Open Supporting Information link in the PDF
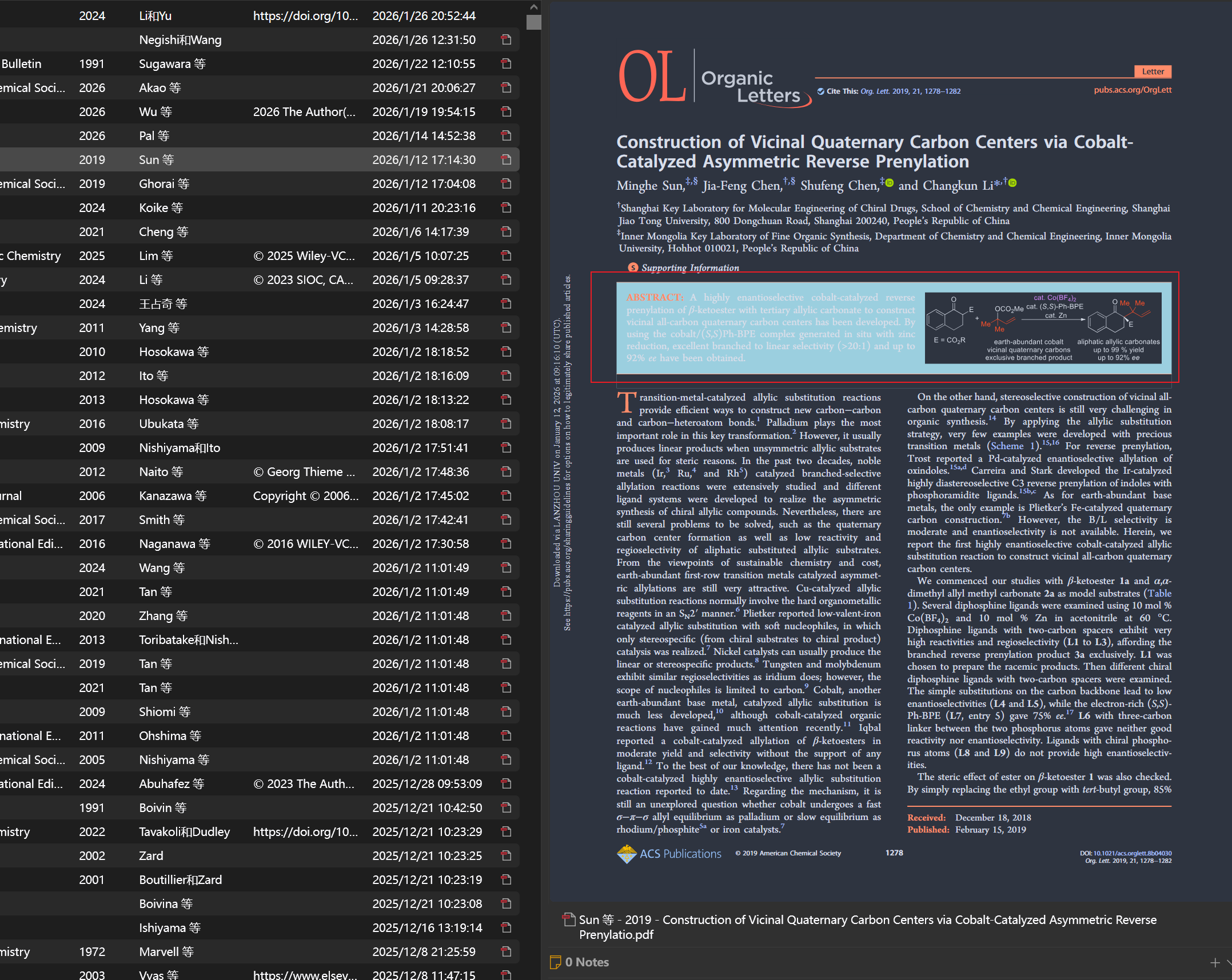 (689, 267)
